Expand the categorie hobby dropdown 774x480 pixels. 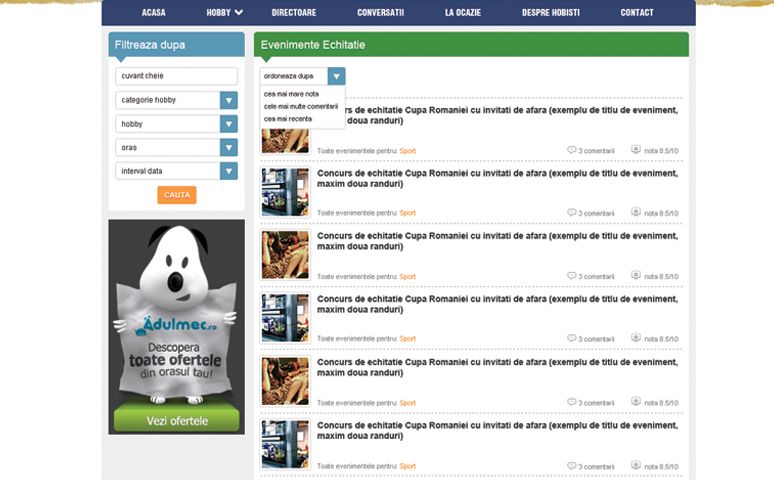pyautogui.click(x=228, y=100)
